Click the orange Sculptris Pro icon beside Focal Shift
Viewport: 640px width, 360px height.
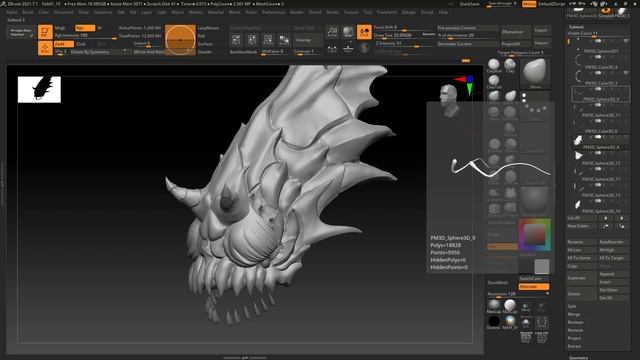pos(364,32)
